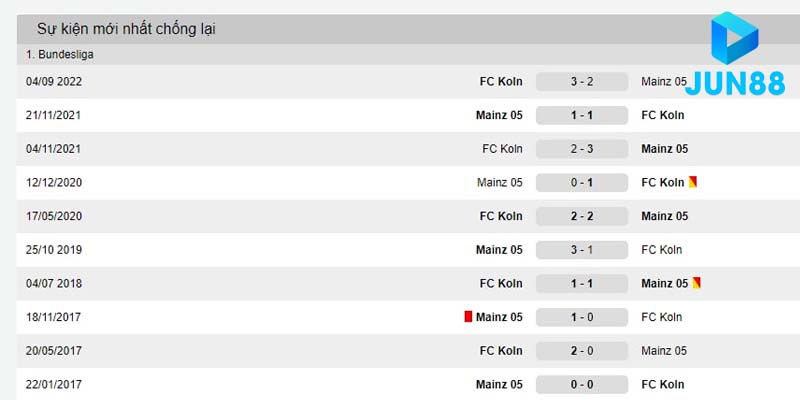800x400 pixels.
Task: Open home team FC Koln on 04/09 2022
Action: [x=501, y=81]
